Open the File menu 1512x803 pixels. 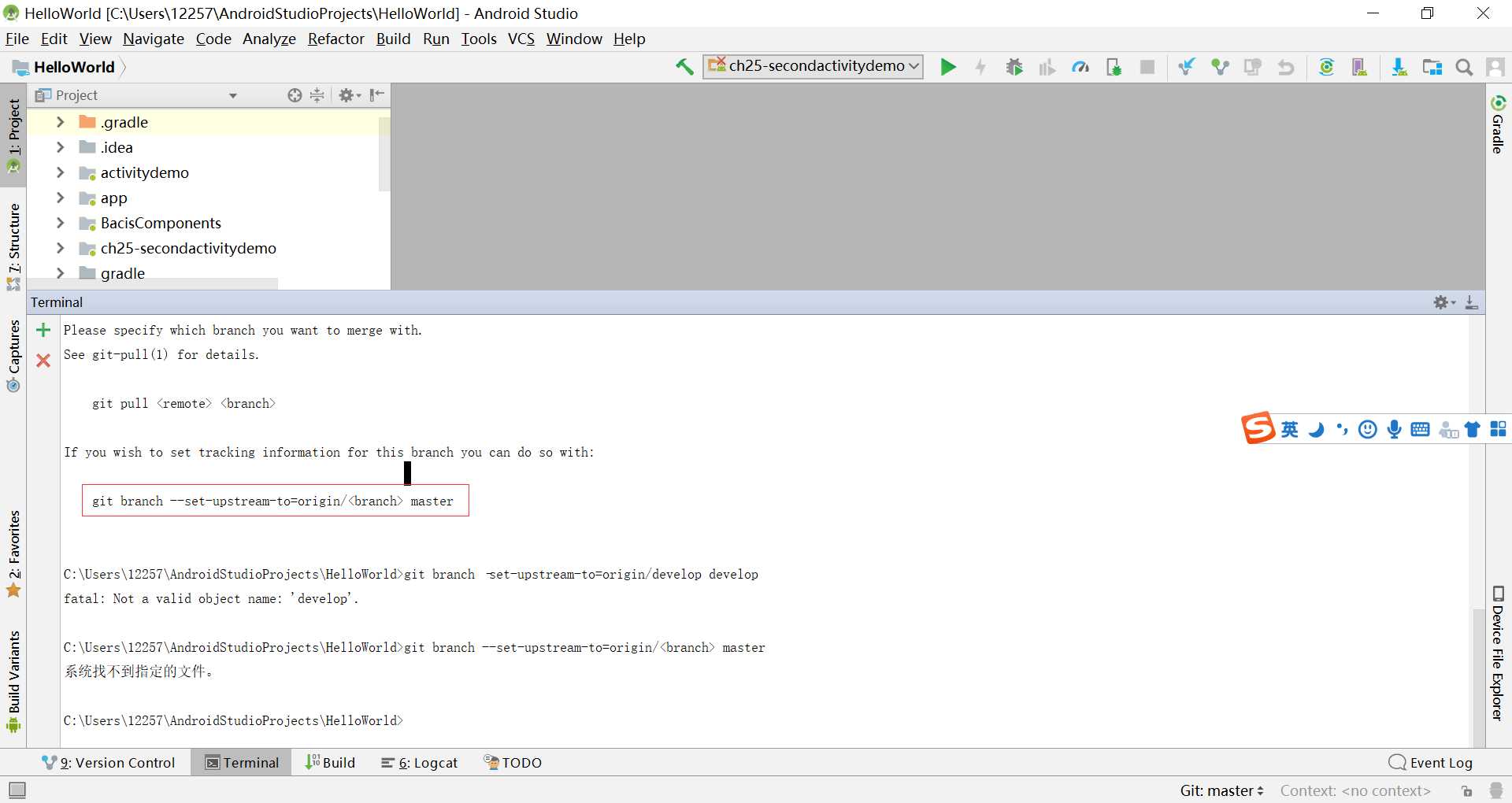17,39
